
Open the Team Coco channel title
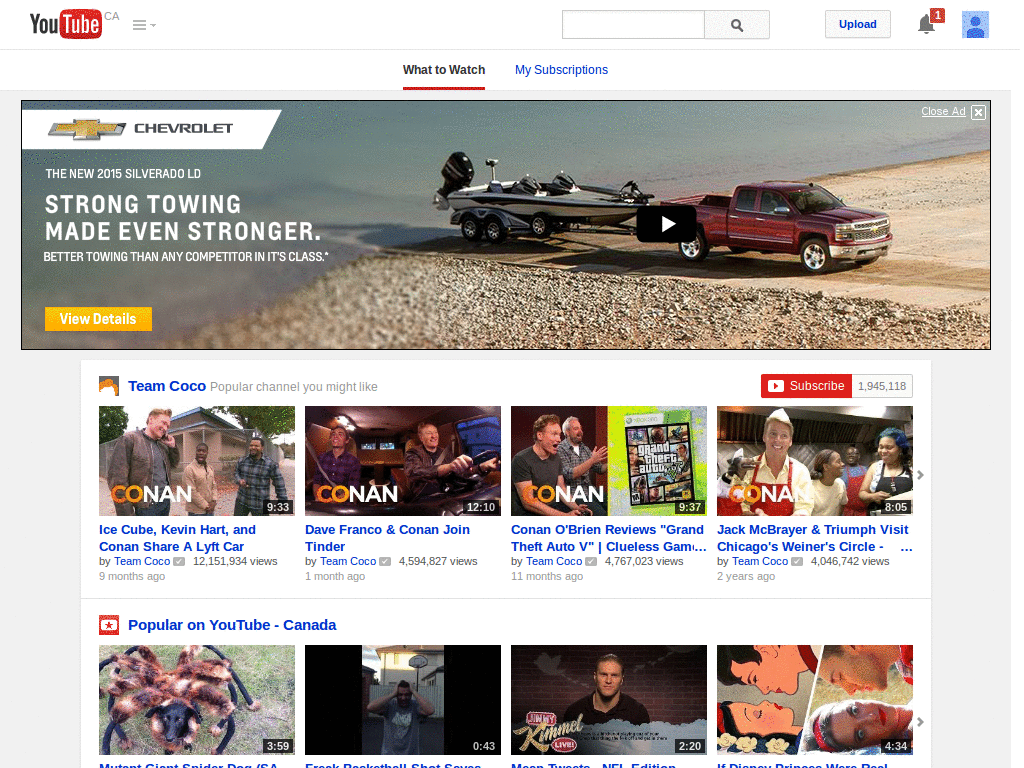click(167, 386)
